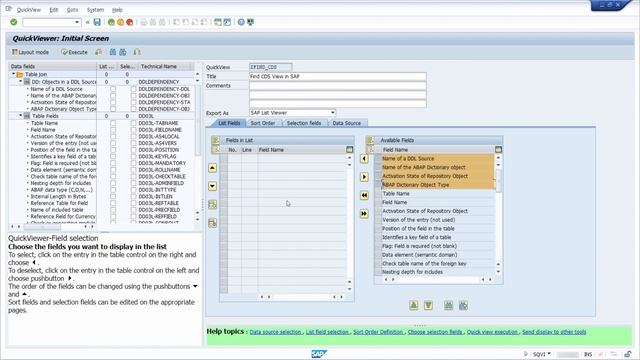Click the Create new session icon

(218, 22)
